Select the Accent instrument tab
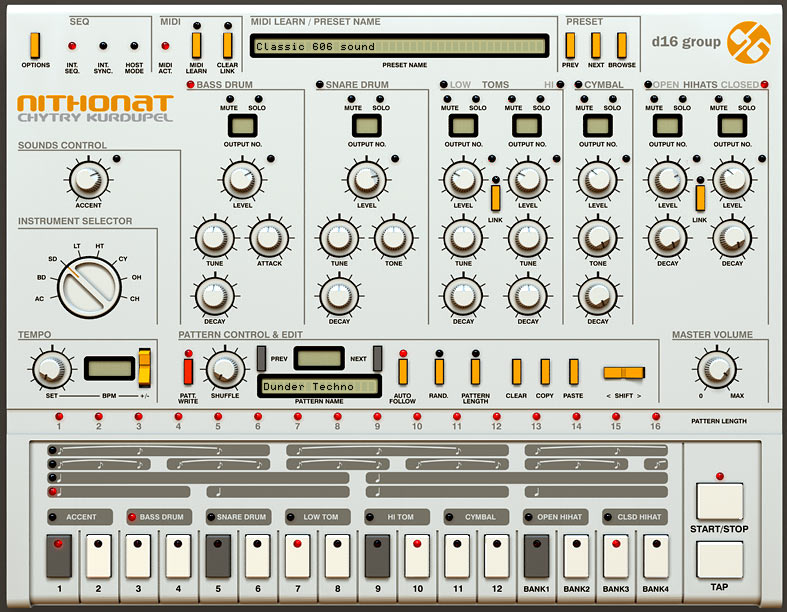The height and width of the screenshot is (612, 787). point(80,517)
